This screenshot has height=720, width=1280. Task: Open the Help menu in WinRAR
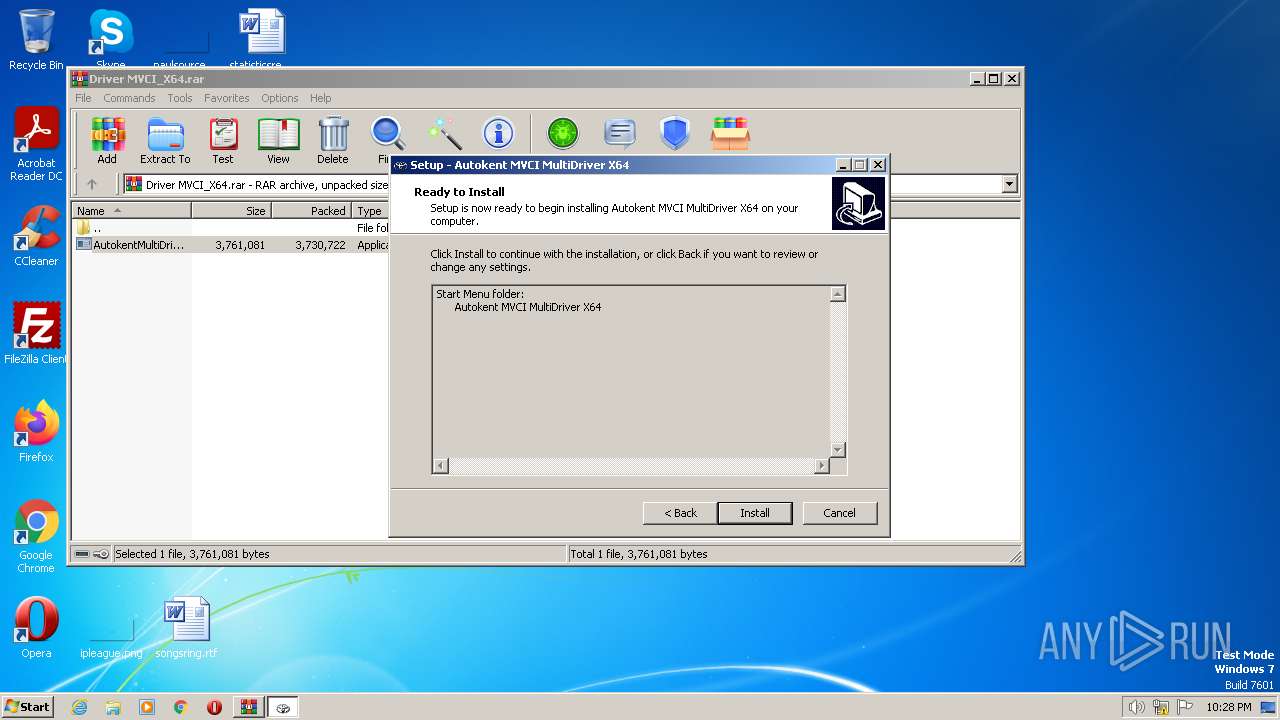pyautogui.click(x=320, y=98)
